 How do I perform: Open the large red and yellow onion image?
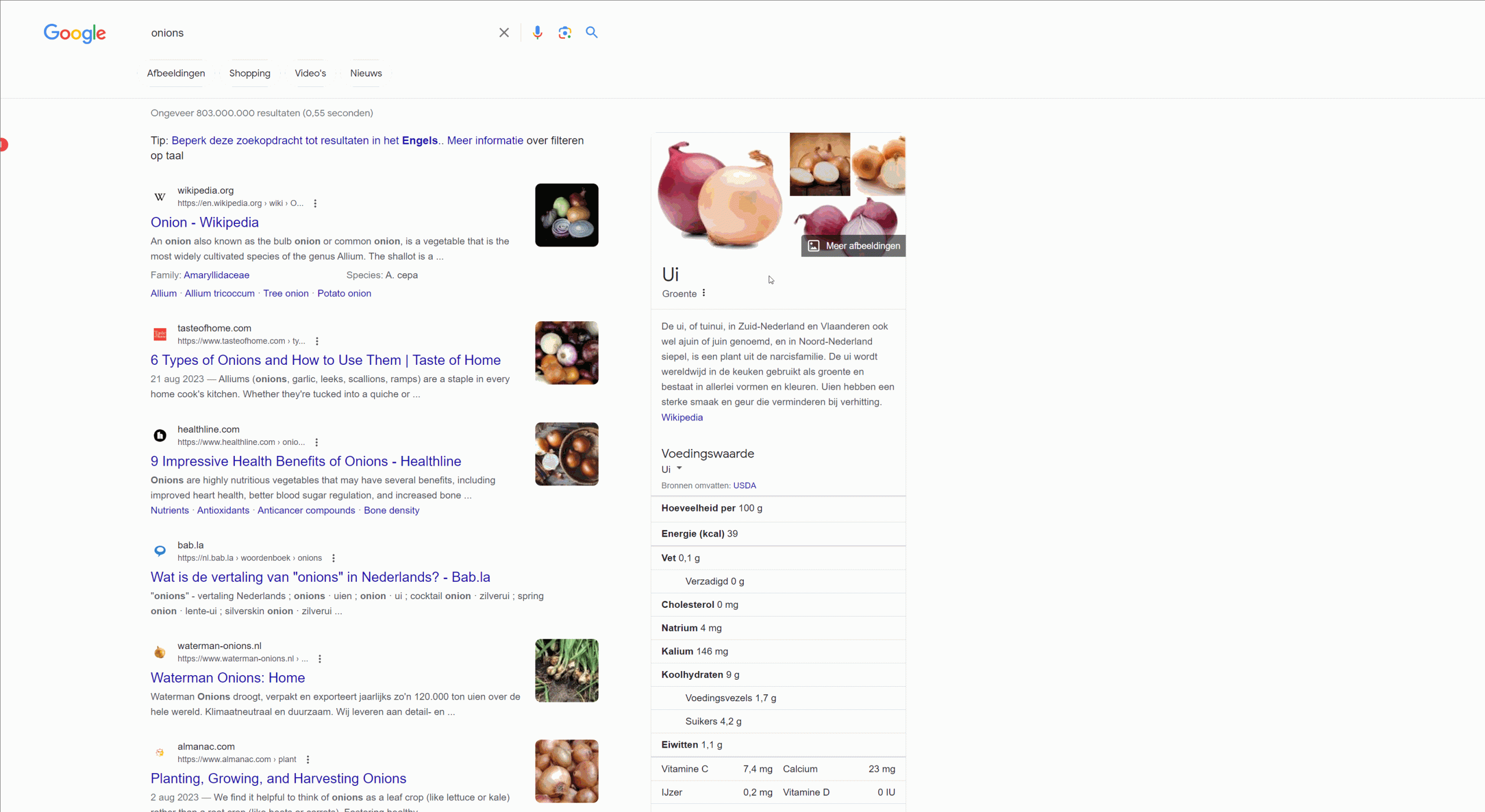[x=720, y=194]
